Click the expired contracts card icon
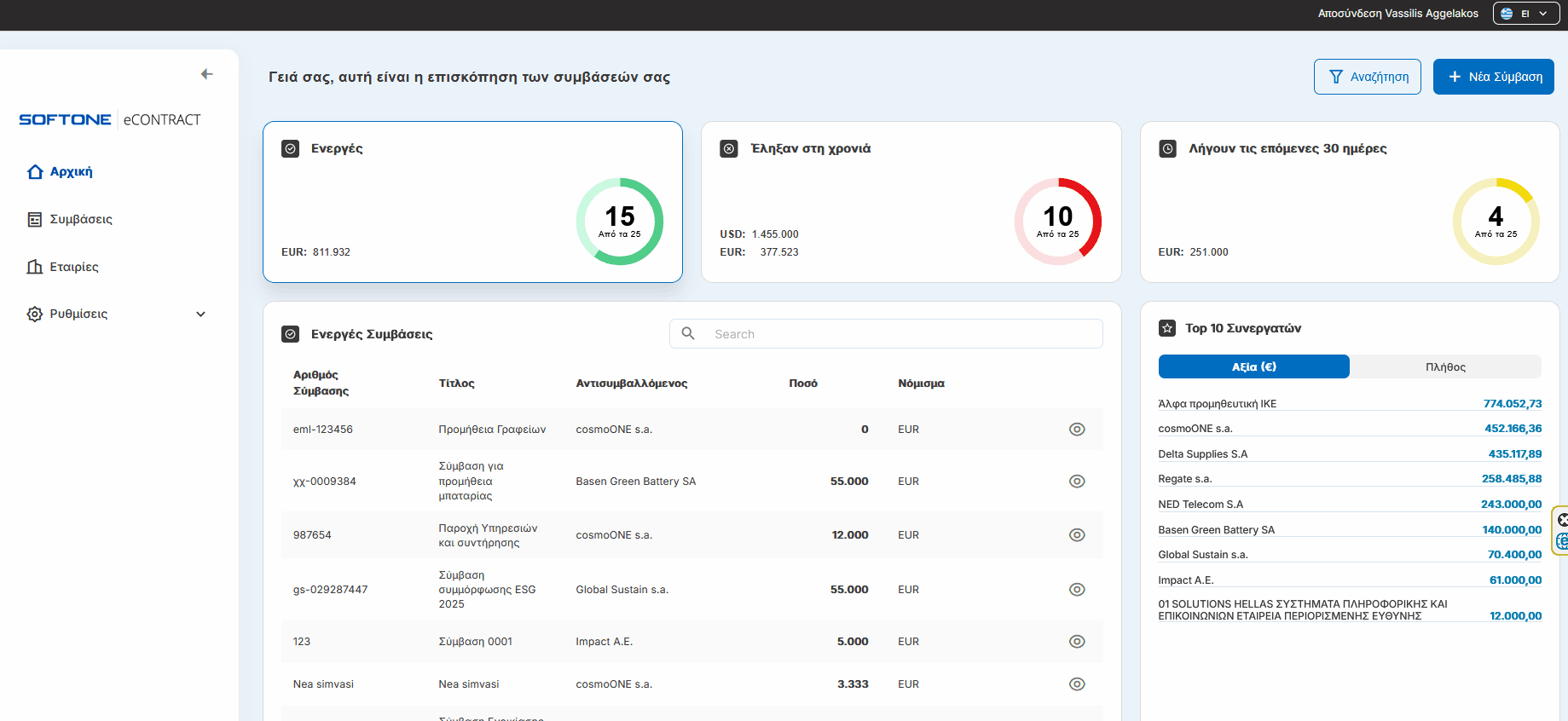Viewport: 1568px width, 721px height. [x=729, y=149]
